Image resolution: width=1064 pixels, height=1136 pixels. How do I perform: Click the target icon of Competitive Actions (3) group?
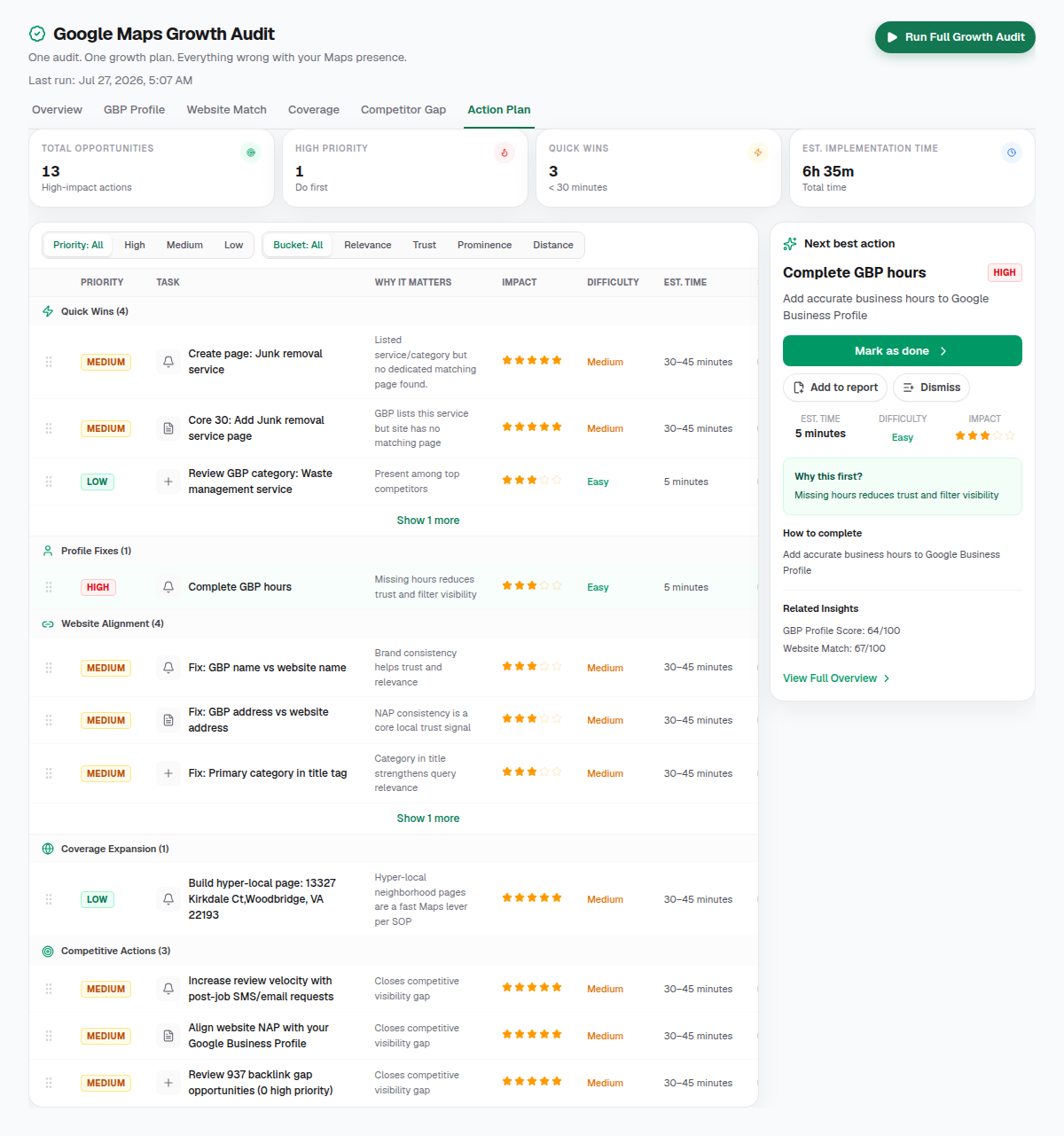[x=48, y=951]
